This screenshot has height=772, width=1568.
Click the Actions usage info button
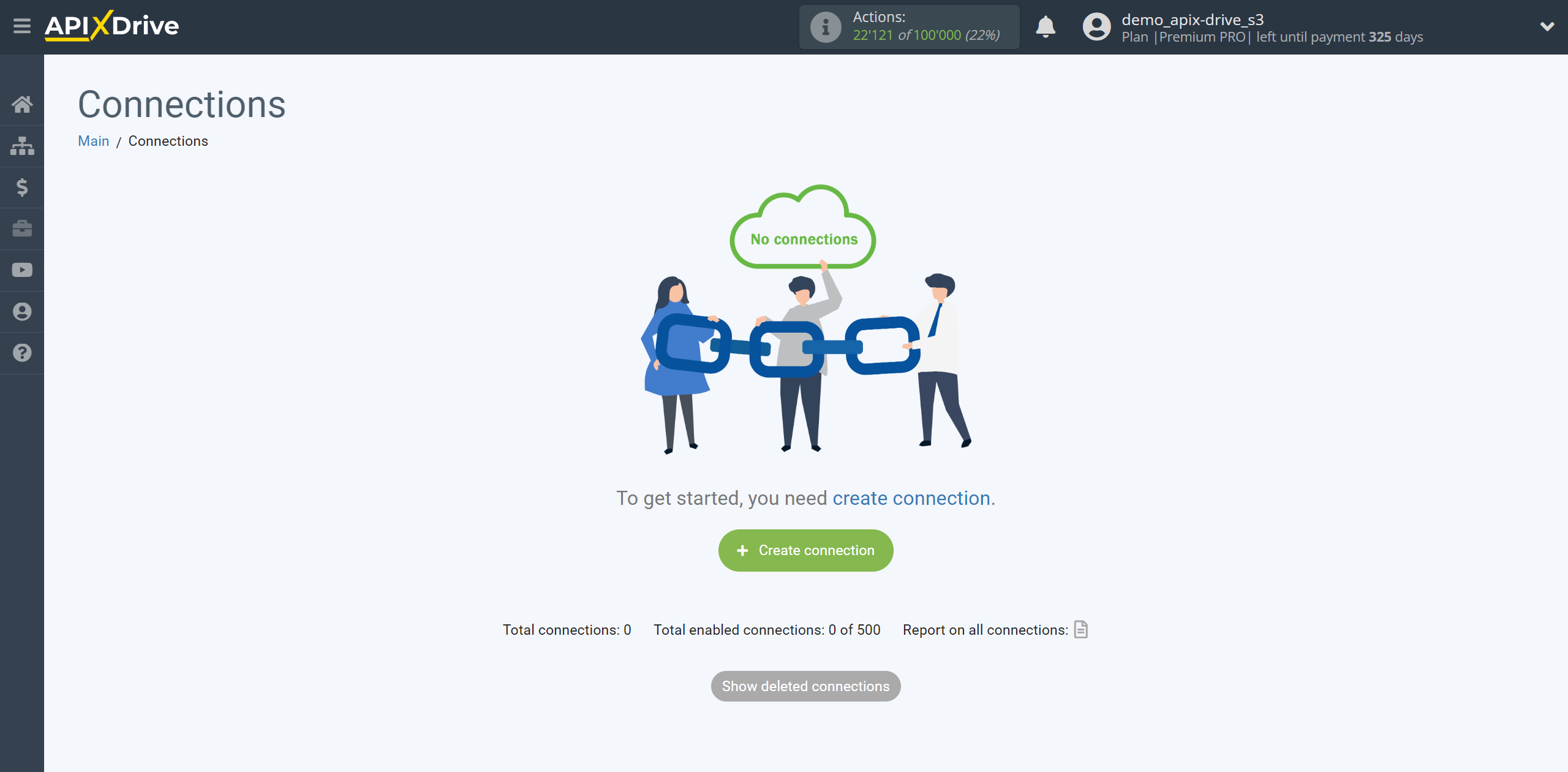(825, 27)
